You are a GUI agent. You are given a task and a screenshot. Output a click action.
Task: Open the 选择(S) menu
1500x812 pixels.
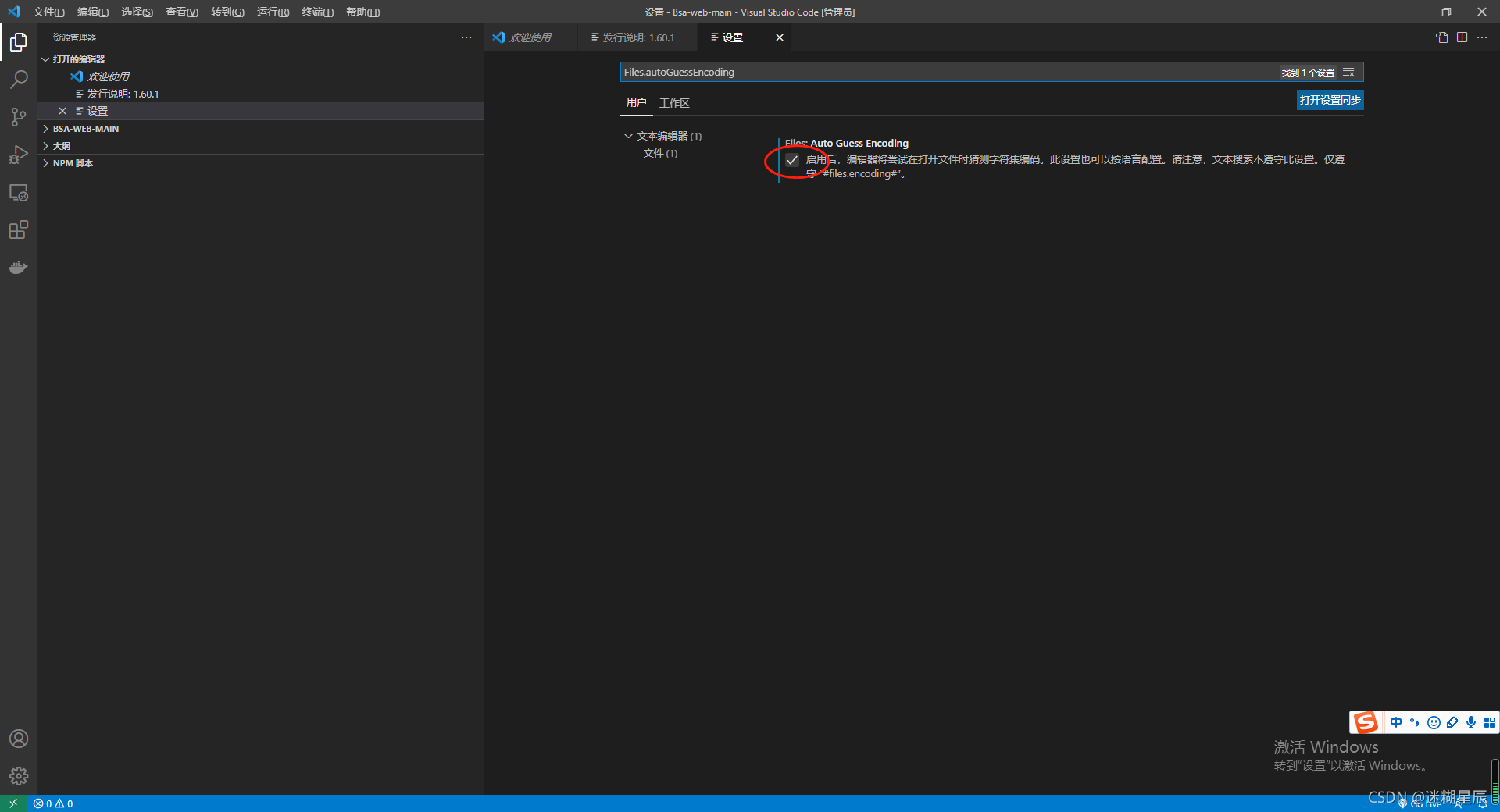point(137,12)
